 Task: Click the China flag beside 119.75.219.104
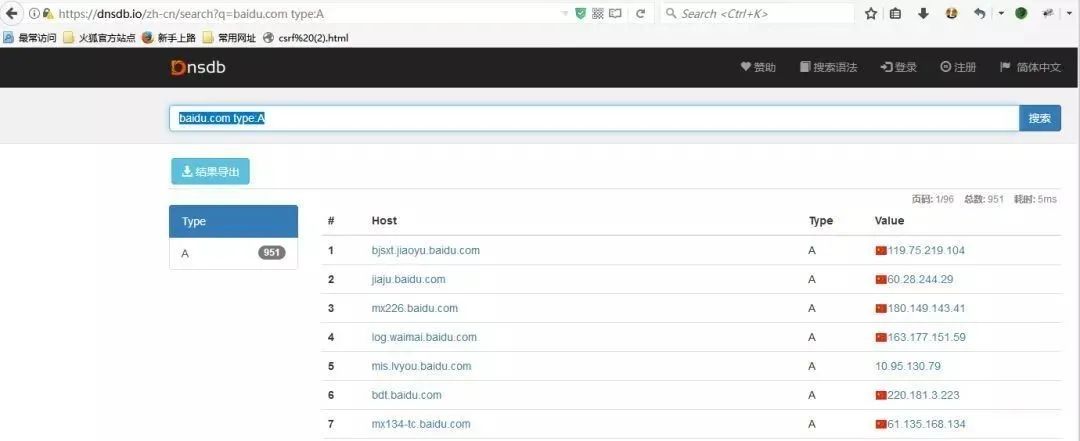click(881, 251)
